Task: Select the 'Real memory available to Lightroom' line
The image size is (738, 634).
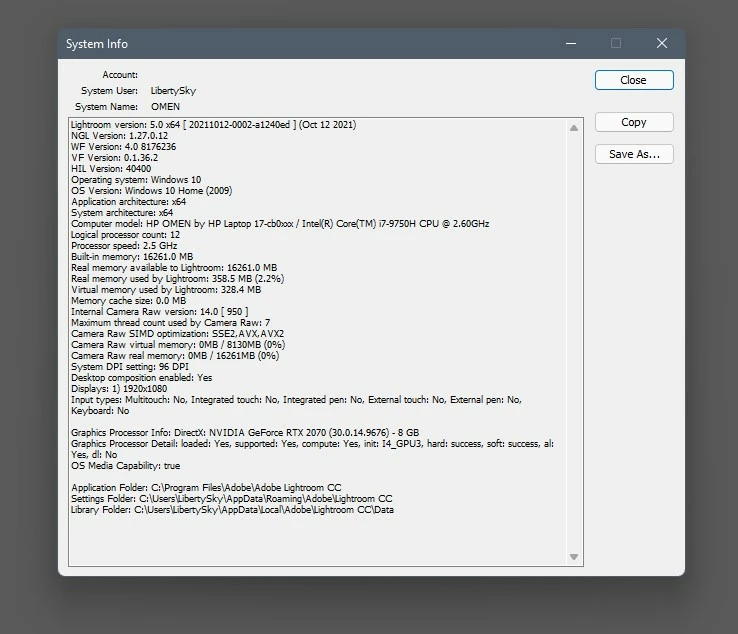Action: (174, 267)
